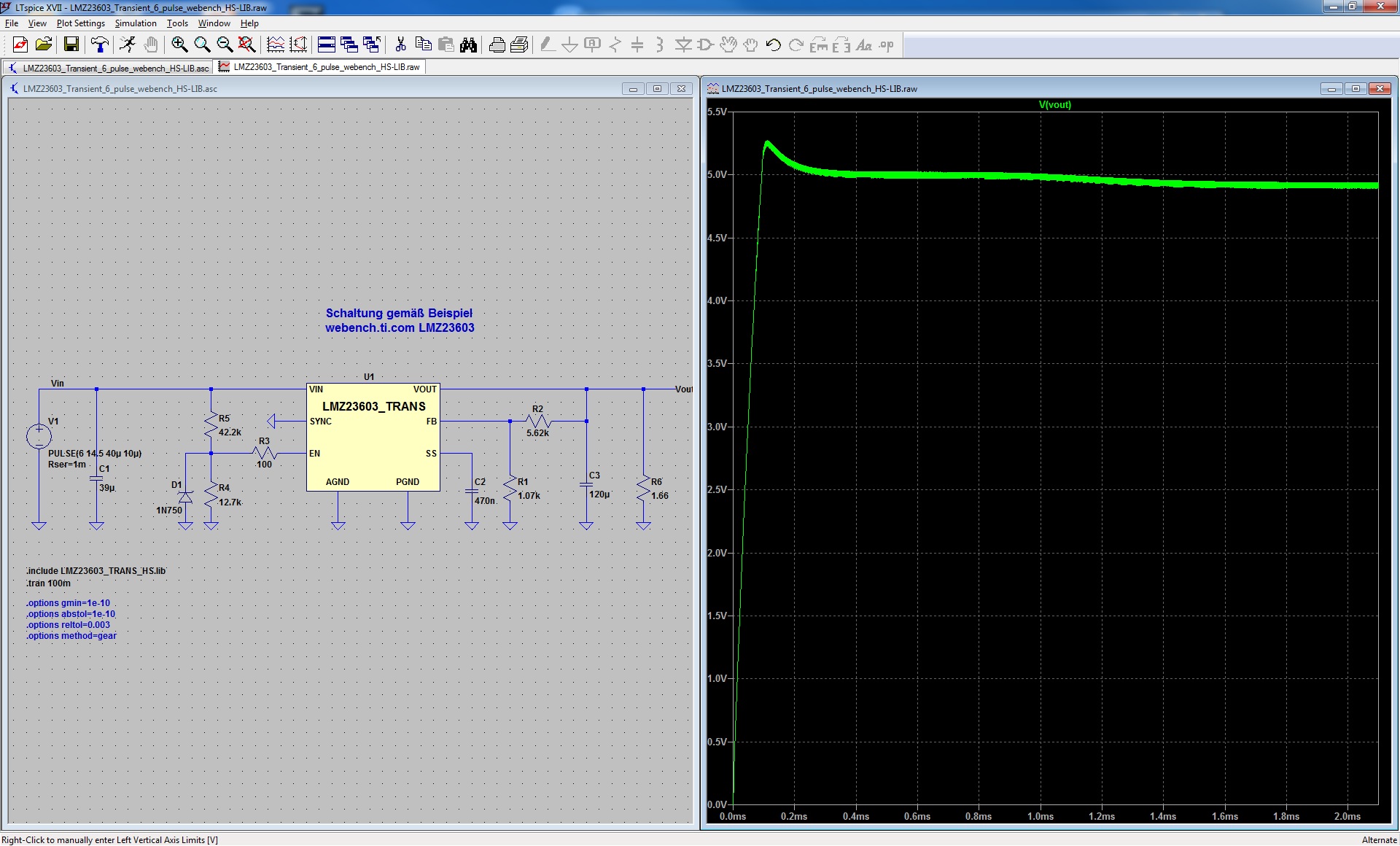Place a Capacitor tool icon
The width and height of the screenshot is (1400, 846).
coord(637,45)
